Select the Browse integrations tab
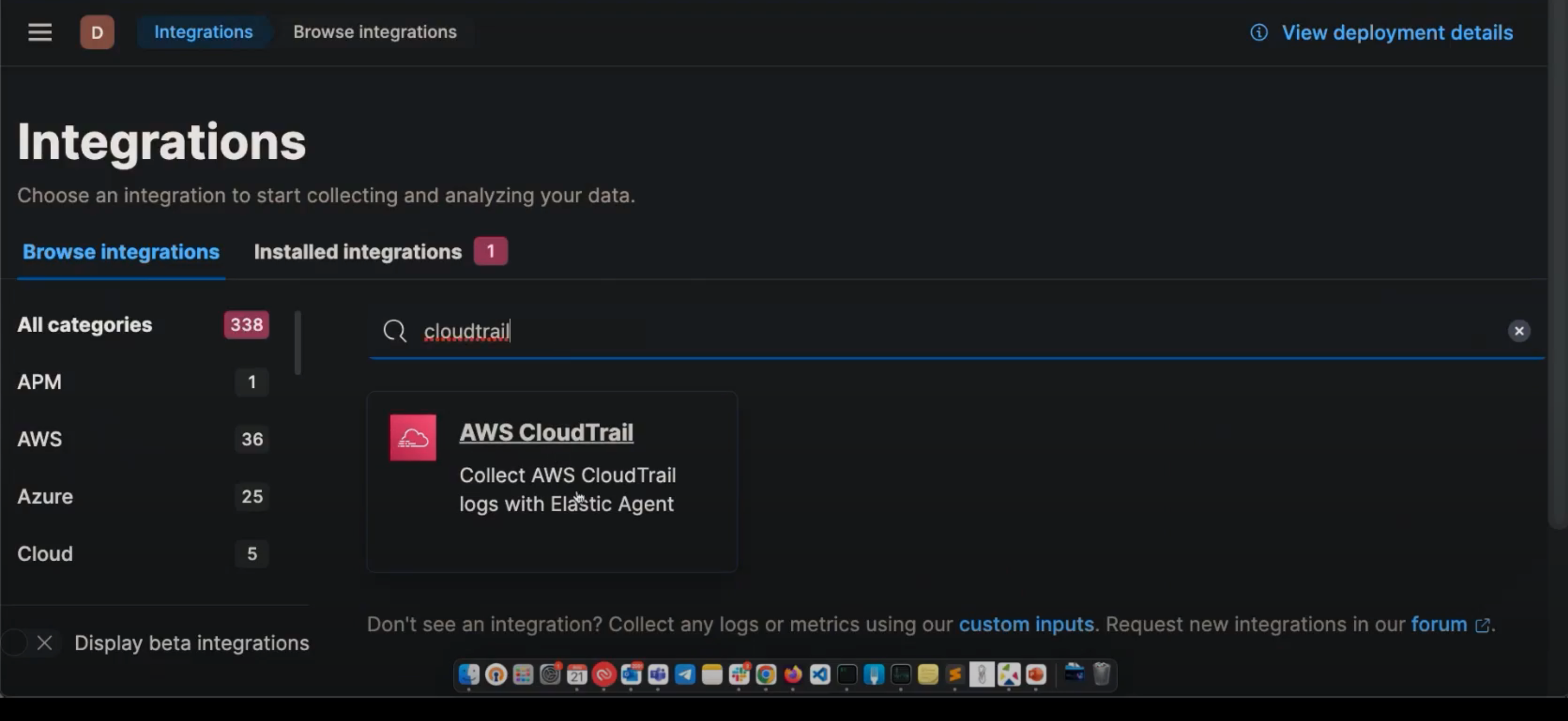 121,252
